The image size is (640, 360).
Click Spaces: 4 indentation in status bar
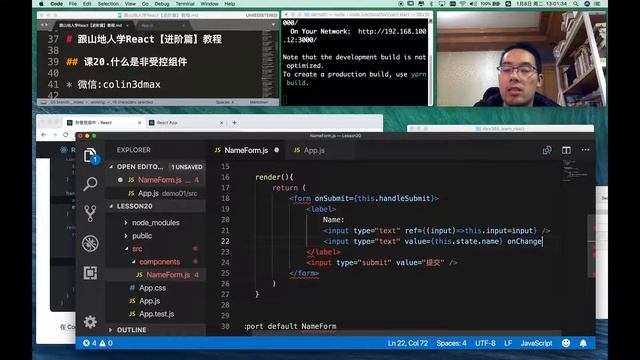coord(451,343)
